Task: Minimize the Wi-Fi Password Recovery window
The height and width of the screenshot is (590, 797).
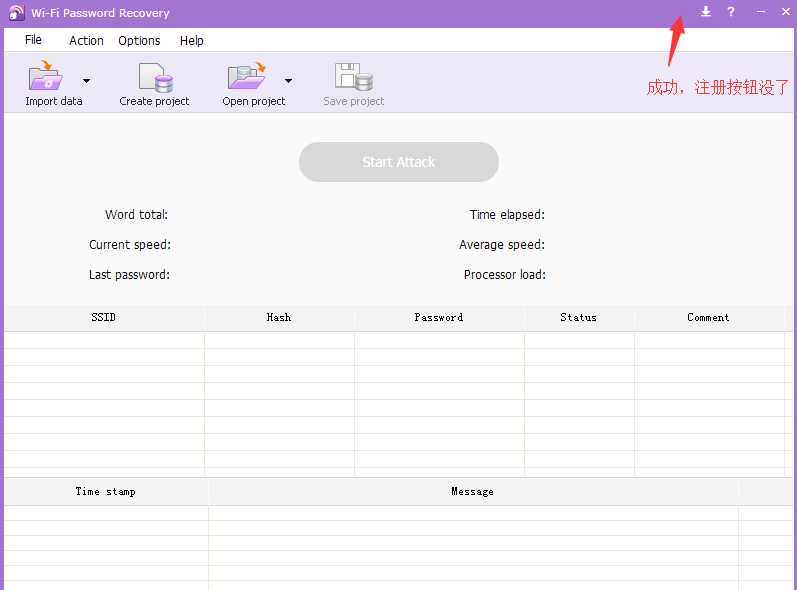Action: click(x=760, y=11)
